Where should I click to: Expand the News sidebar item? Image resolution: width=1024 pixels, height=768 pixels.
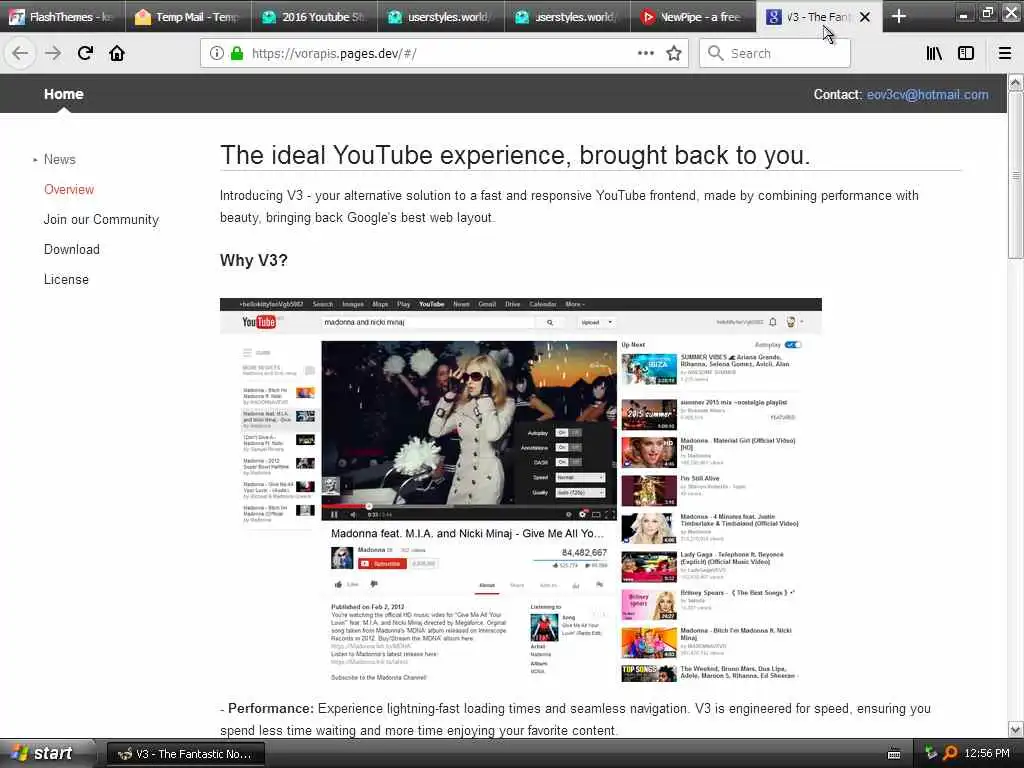click(x=59, y=159)
